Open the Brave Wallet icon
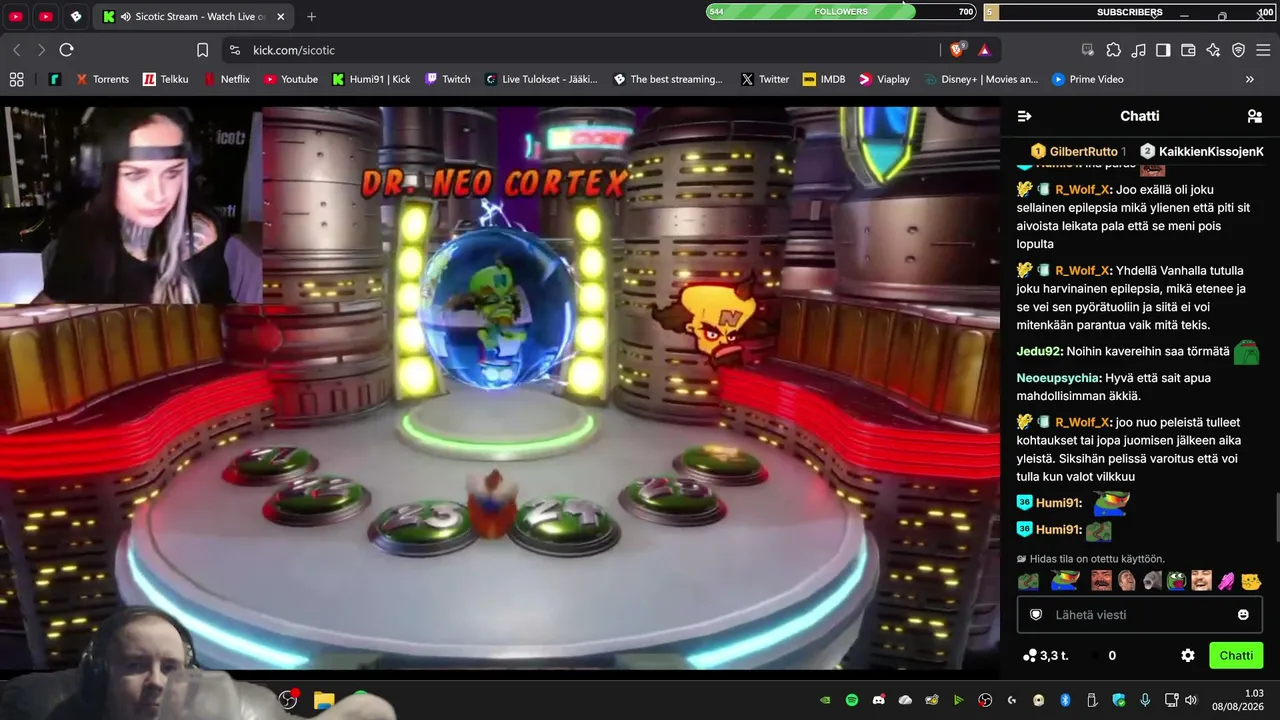 tap(1188, 50)
